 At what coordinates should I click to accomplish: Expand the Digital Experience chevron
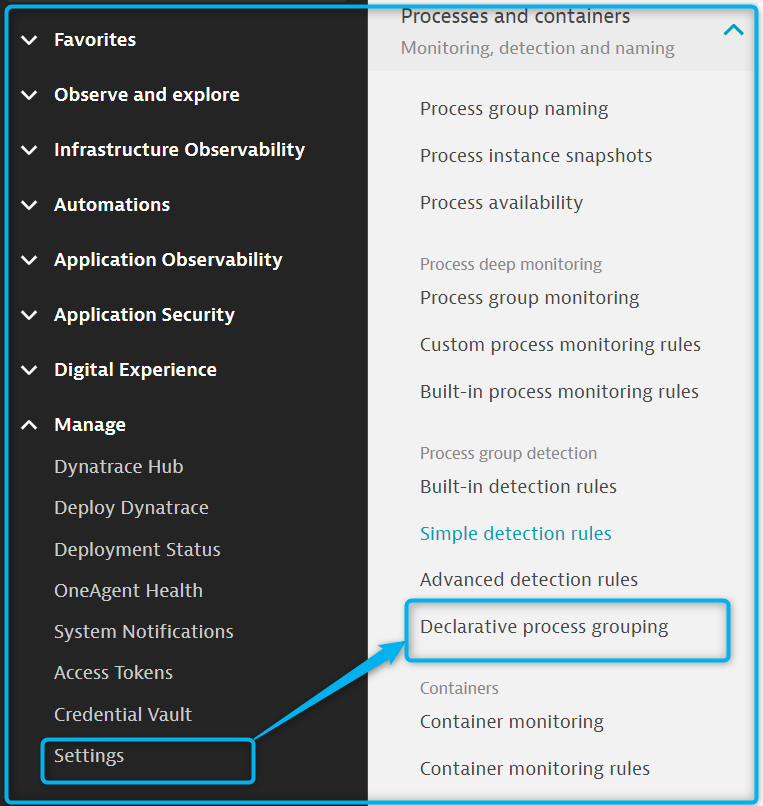[x=29, y=370]
